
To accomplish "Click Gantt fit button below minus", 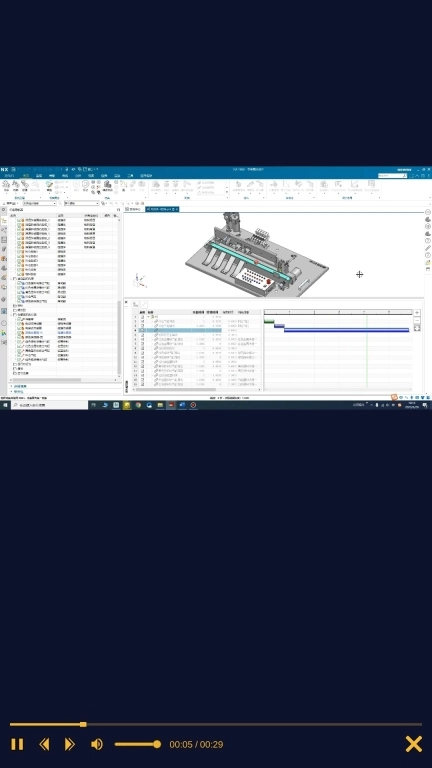I will (x=417, y=328).
